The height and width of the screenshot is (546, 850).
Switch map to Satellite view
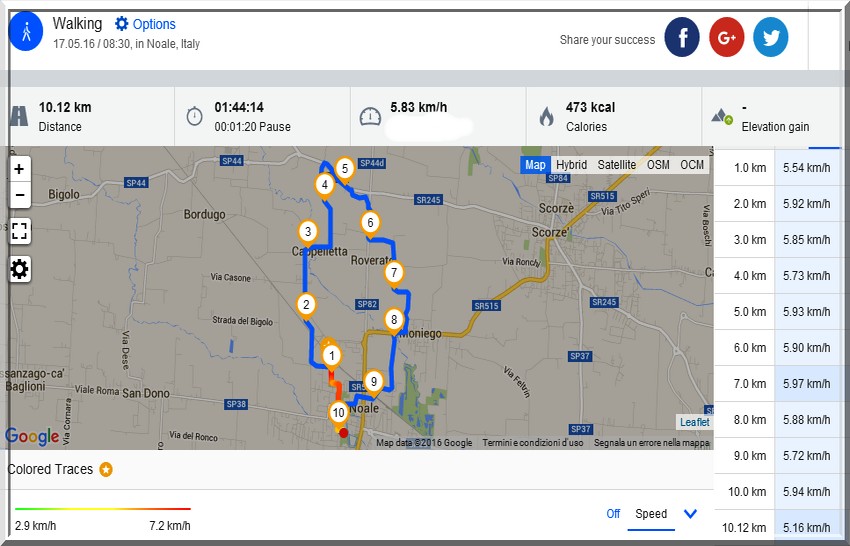pyautogui.click(x=616, y=165)
